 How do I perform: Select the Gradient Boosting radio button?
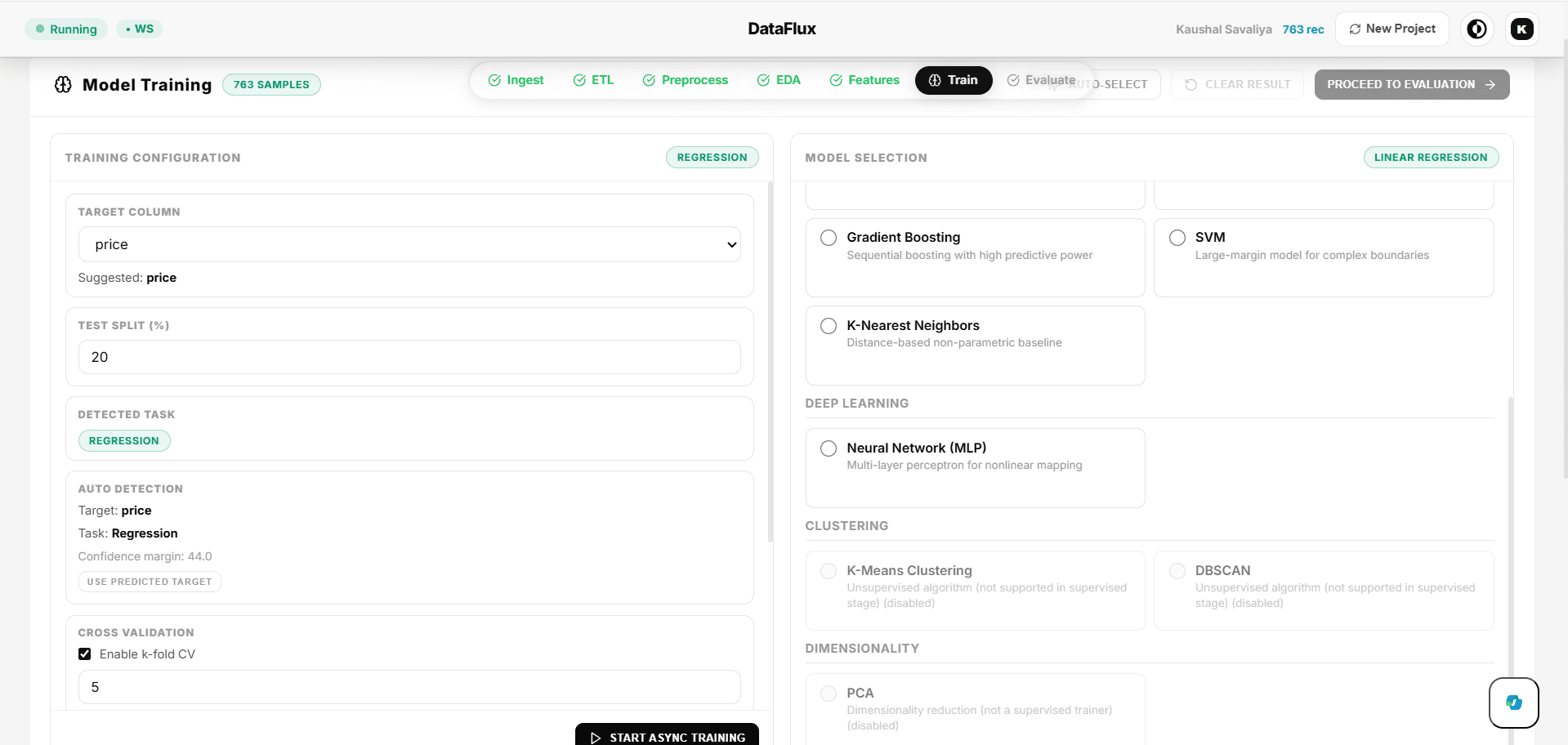(828, 238)
